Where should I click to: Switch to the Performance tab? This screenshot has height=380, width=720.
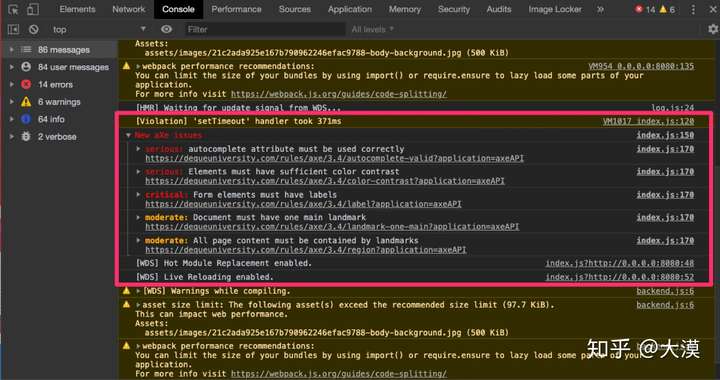click(236, 9)
